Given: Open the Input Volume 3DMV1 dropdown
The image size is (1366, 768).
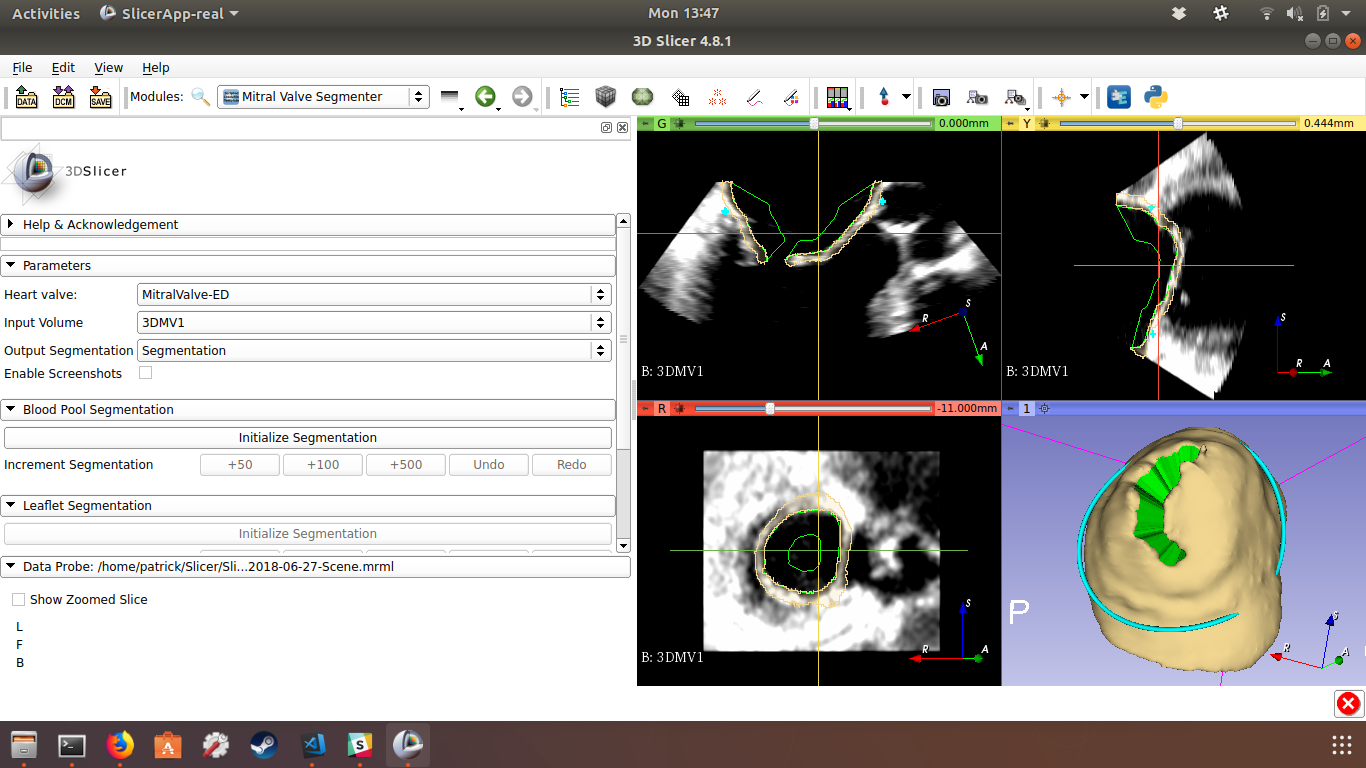Looking at the screenshot, I should click(374, 323).
